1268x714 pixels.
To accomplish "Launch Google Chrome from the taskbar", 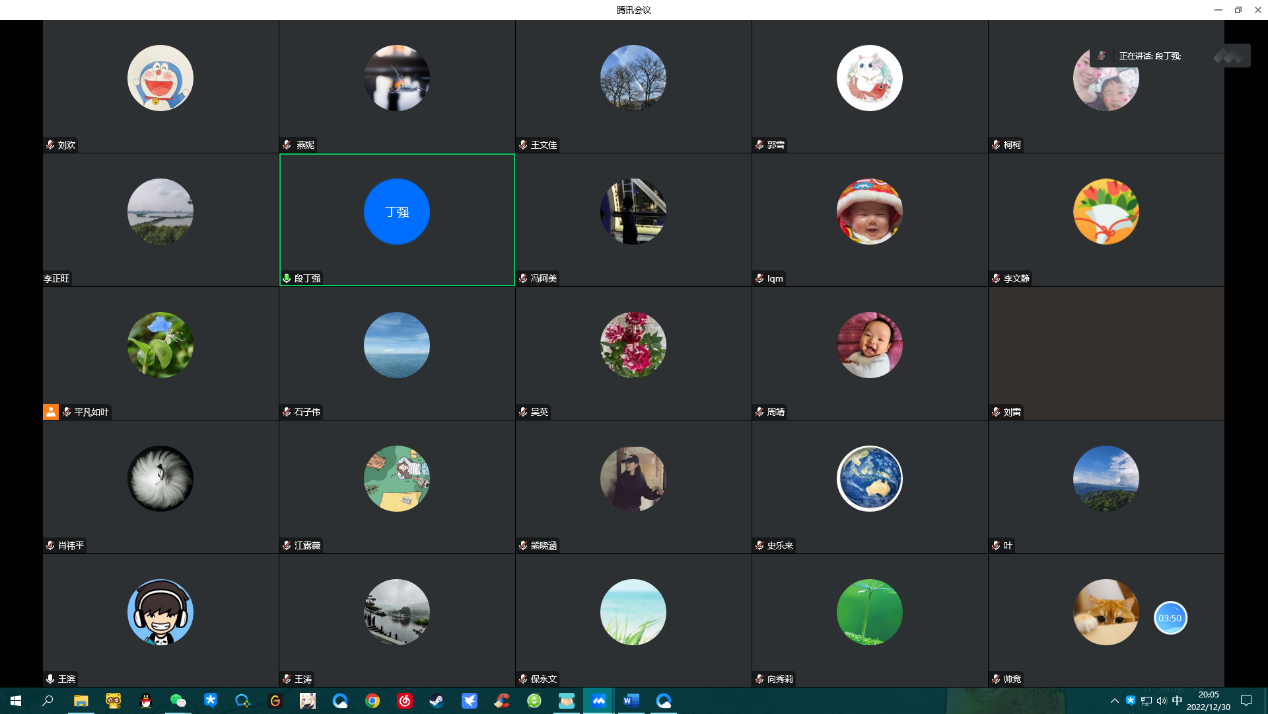I will click(x=372, y=701).
